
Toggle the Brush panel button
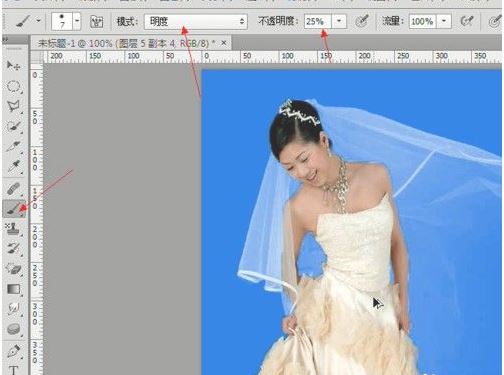point(96,22)
